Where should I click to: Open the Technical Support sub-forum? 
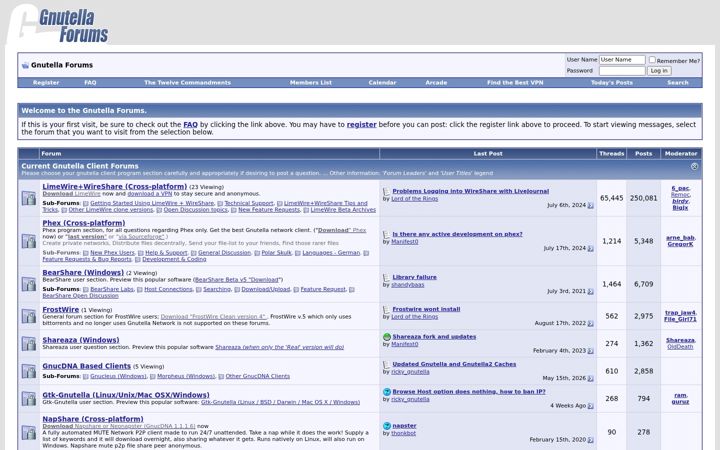(x=248, y=203)
